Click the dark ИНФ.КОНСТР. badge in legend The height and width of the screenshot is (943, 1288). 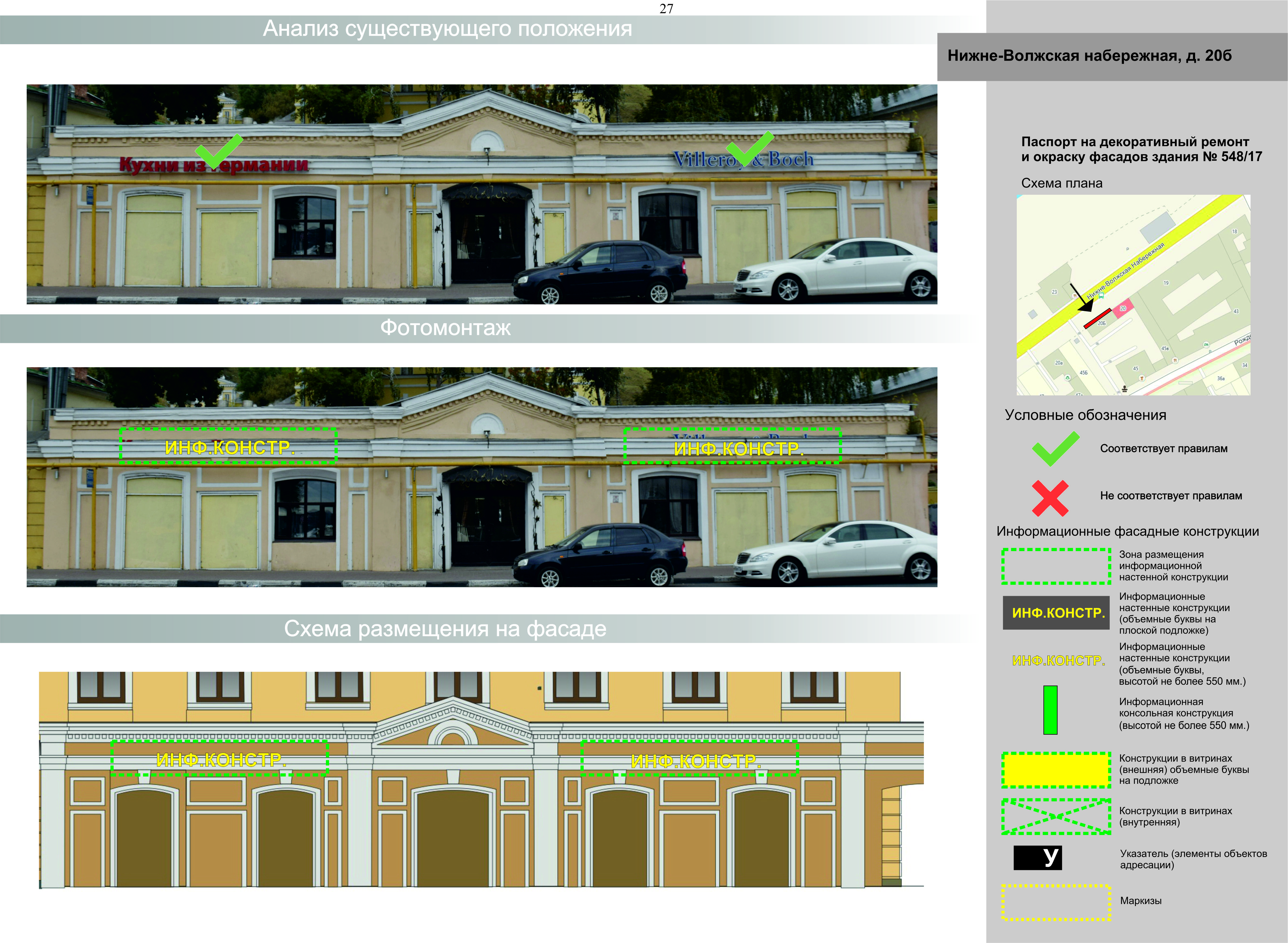point(1056,613)
